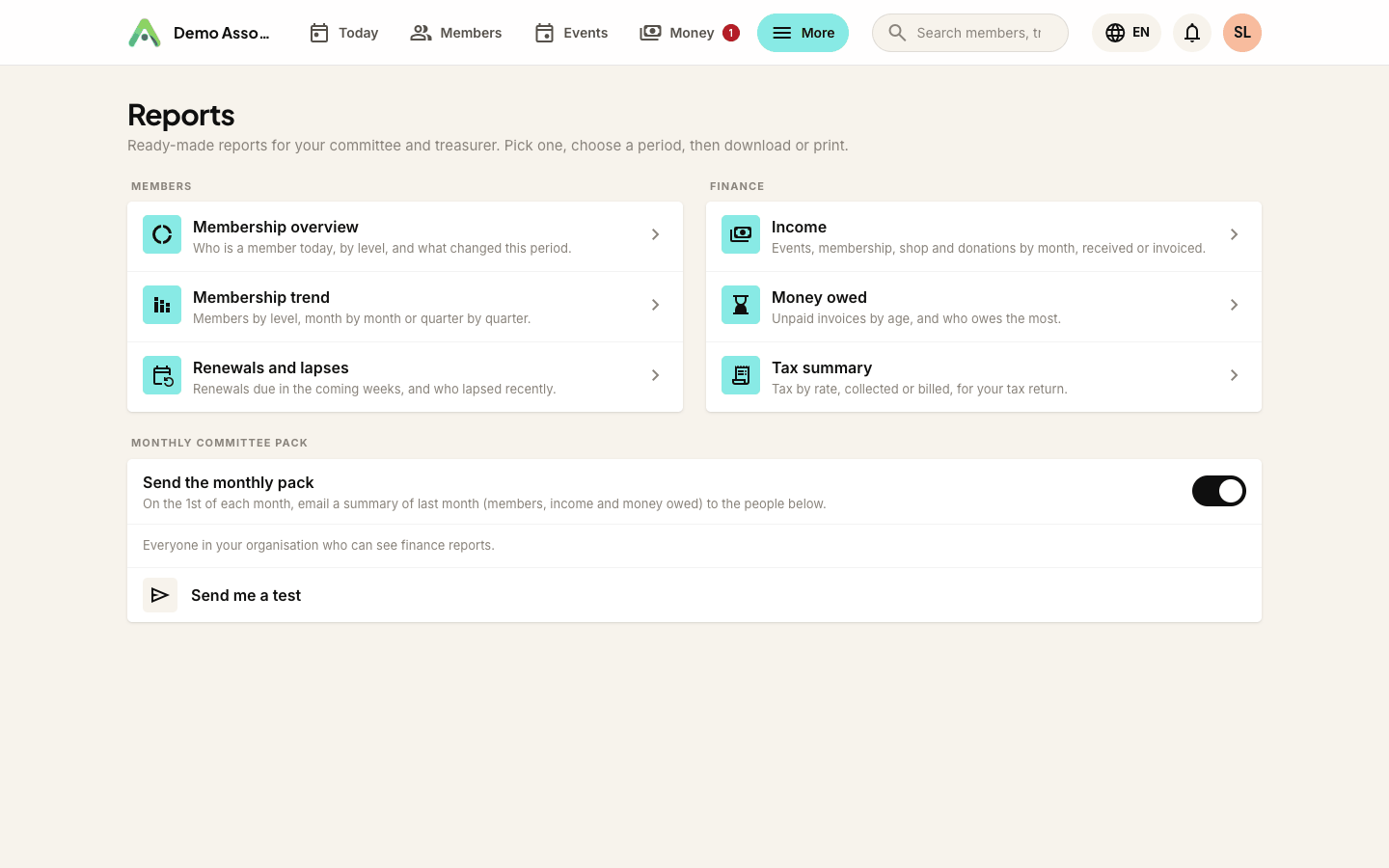1389x868 pixels.
Task: Turn off the Send the monthly pack switch
Action: coord(1219,491)
